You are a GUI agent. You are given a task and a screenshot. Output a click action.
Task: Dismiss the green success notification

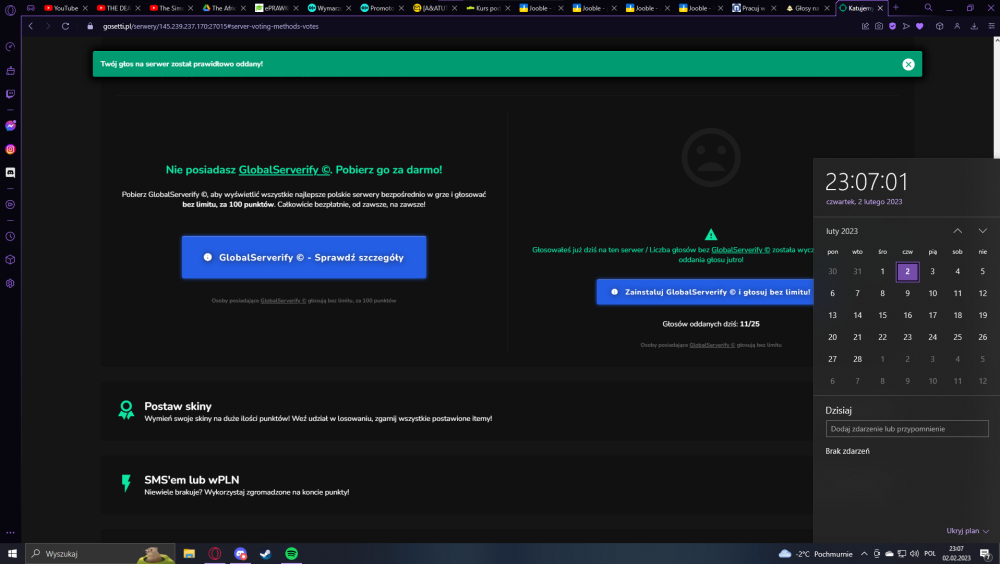tap(908, 64)
